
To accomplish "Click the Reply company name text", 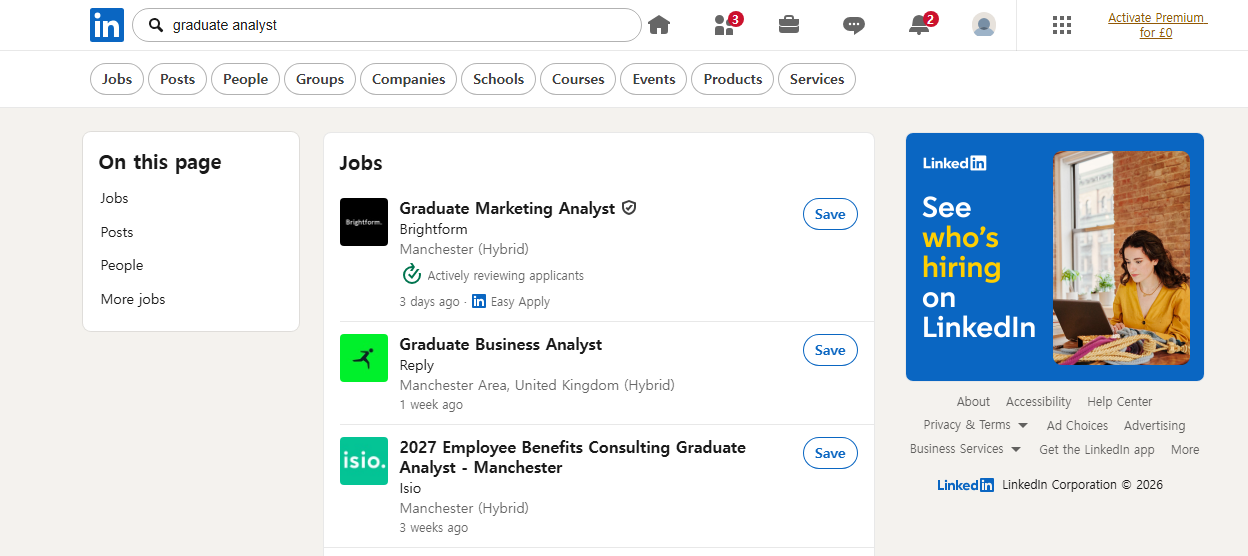I will [417, 365].
